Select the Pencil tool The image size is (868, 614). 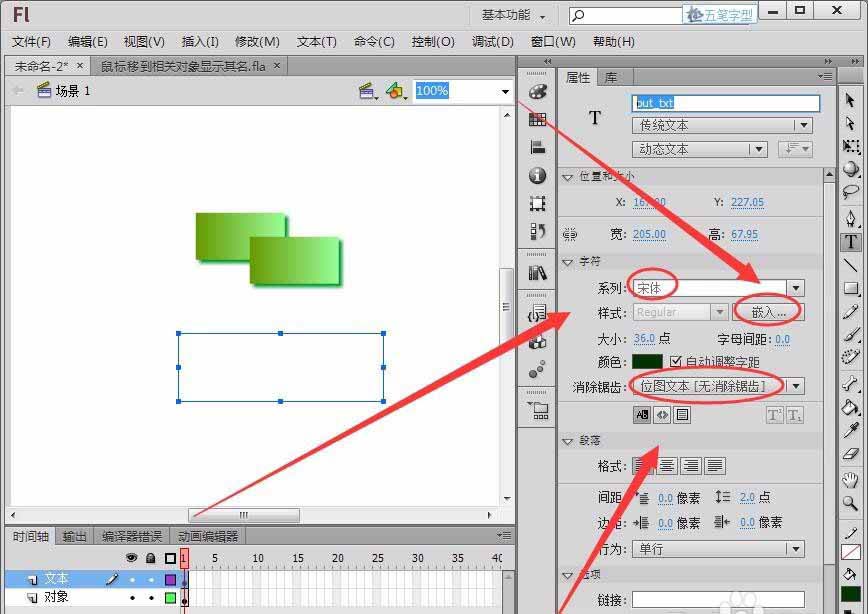pyautogui.click(x=850, y=312)
